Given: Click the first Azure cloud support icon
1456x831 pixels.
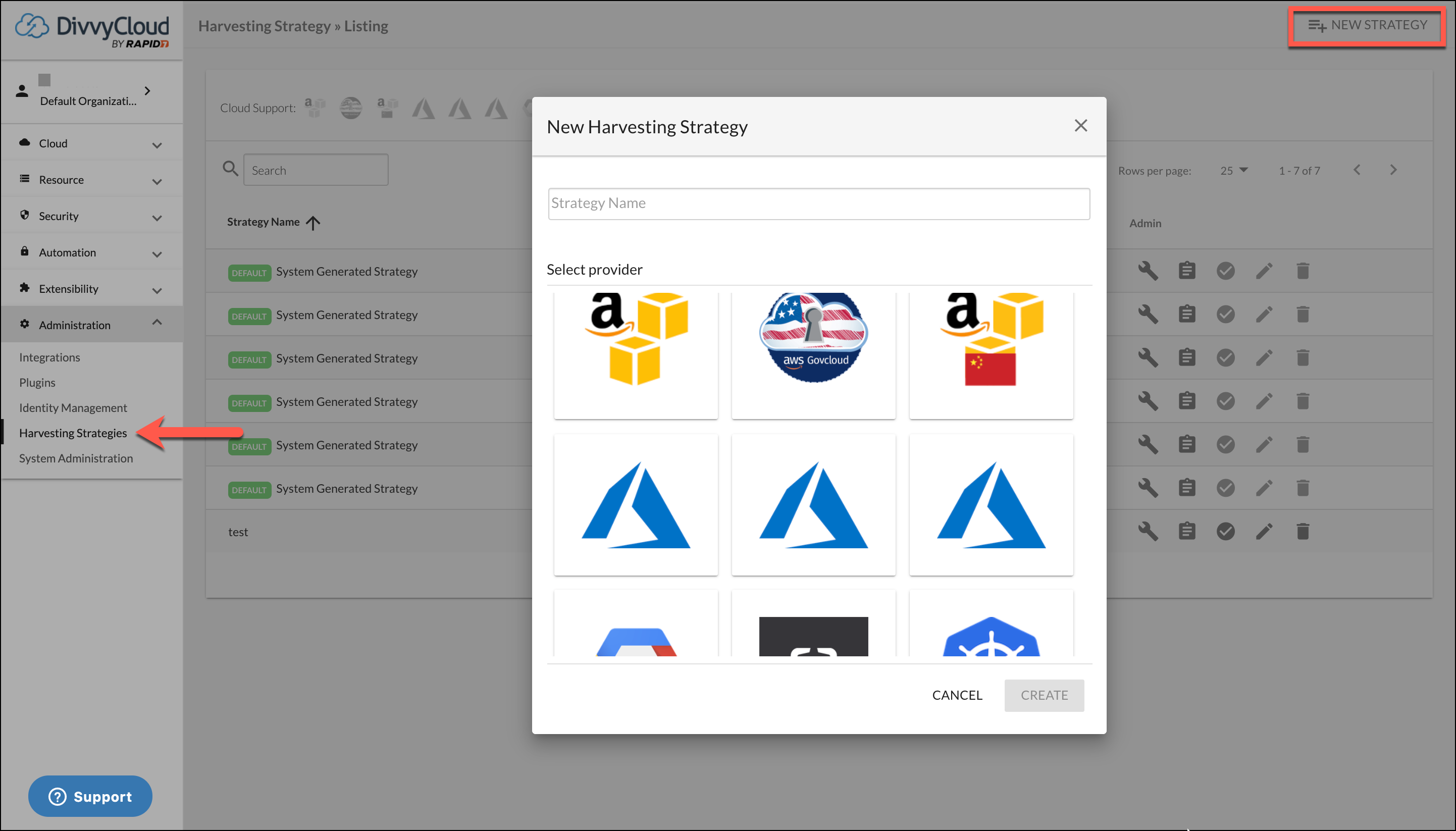Looking at the screenshot, I should coord(423,108).
